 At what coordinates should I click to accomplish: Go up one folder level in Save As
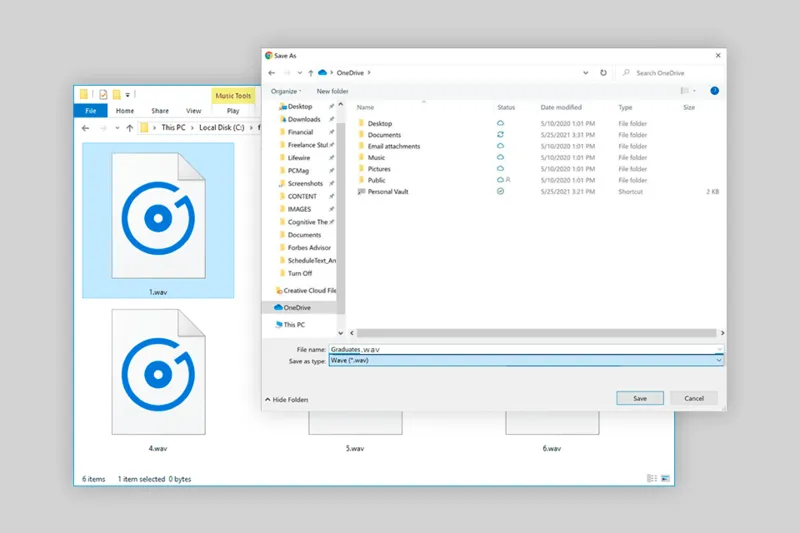tap(311, 73)
